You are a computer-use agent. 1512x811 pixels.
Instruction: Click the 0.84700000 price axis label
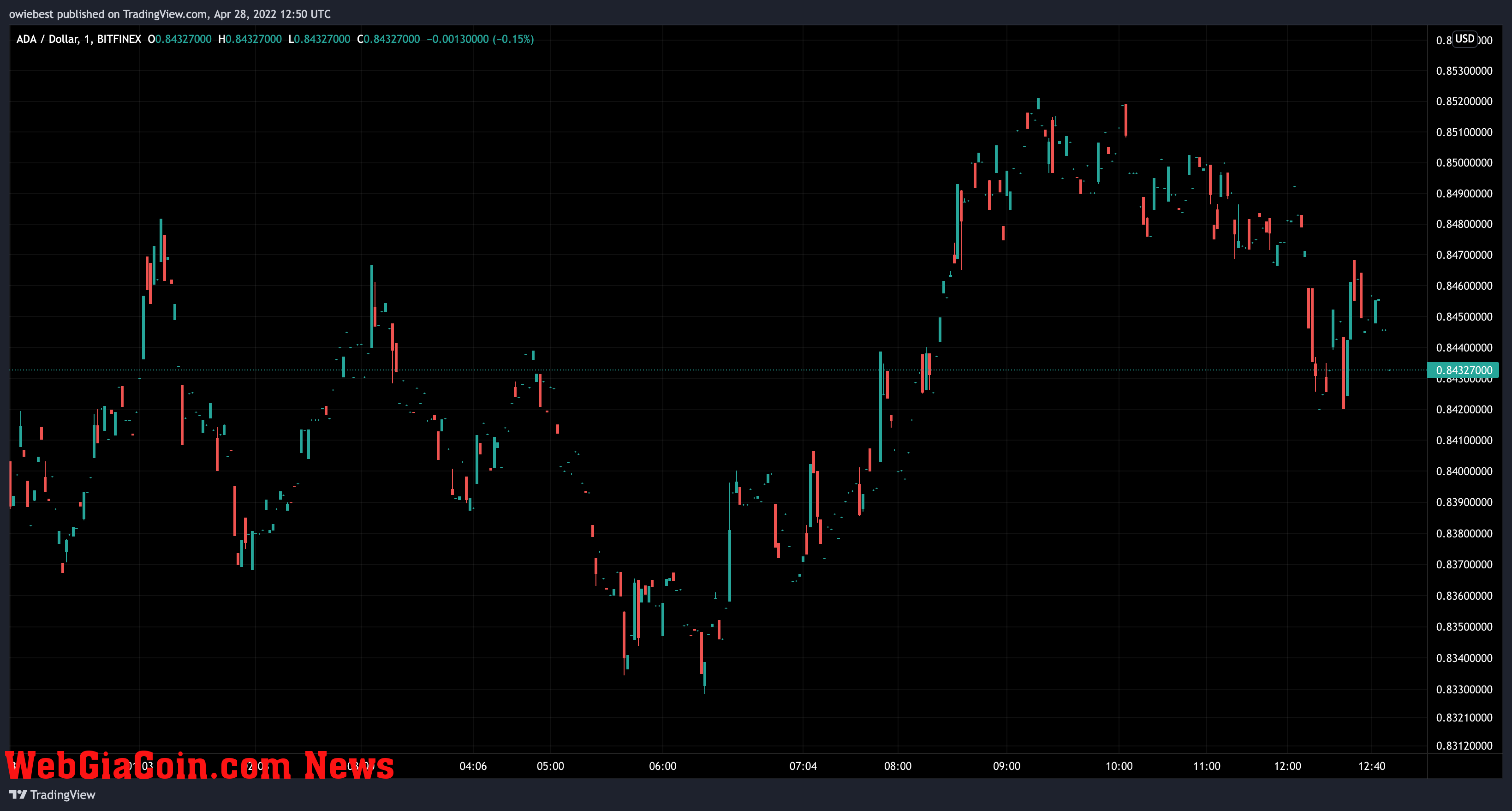pos(1464,255)
